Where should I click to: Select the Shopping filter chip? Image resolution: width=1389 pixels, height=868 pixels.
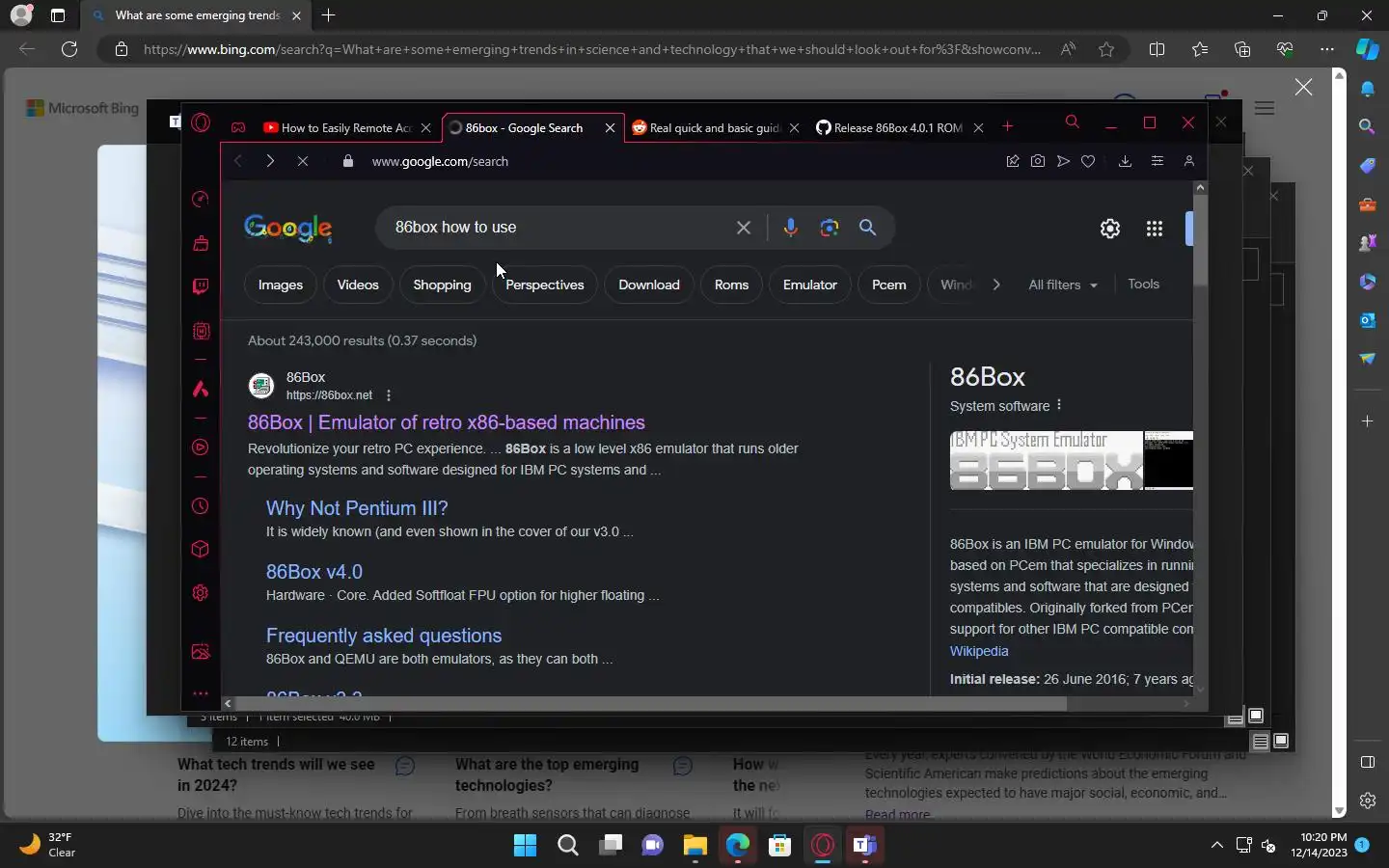pyautogui.click(x=442, y=285)
